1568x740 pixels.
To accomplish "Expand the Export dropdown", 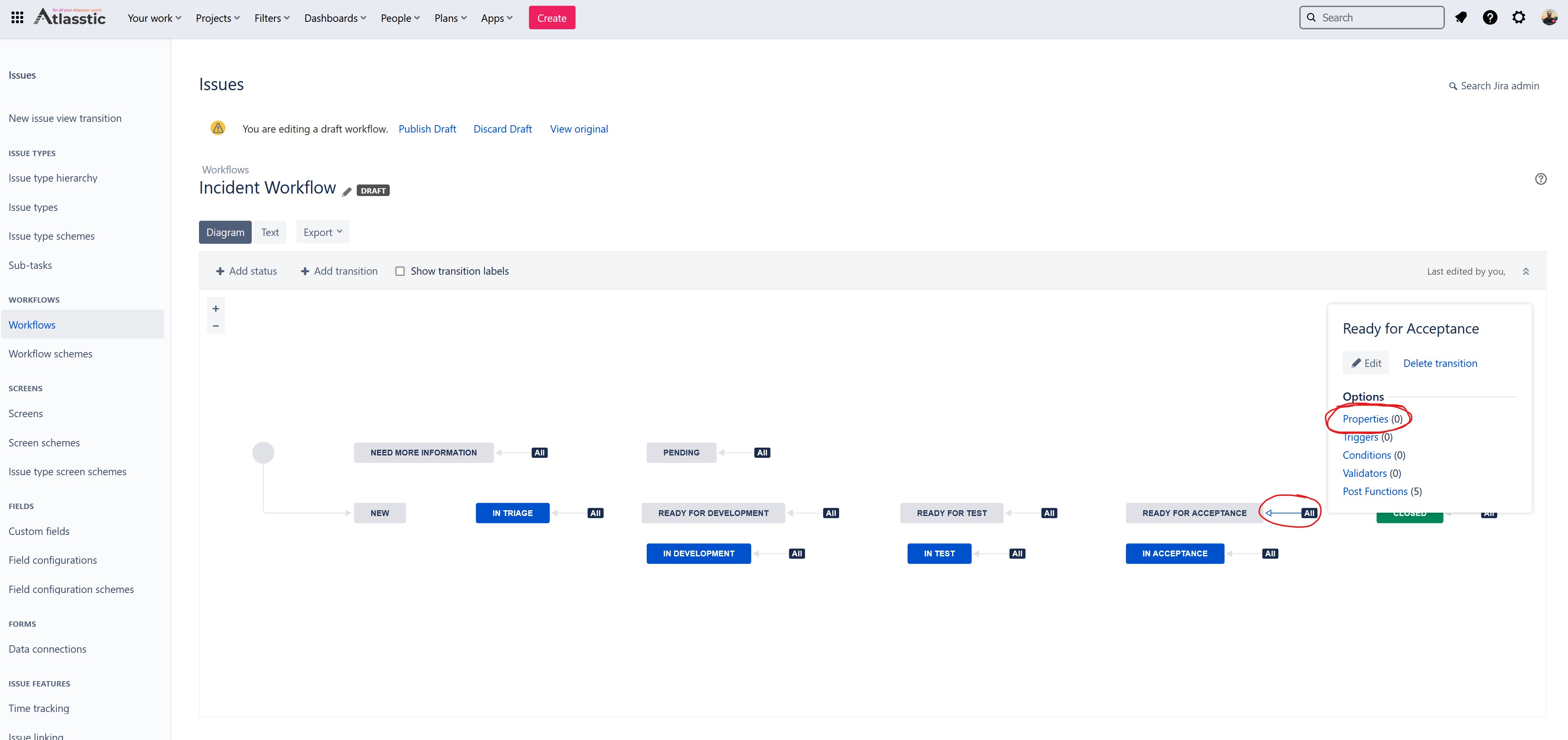I will tap(323, 232).
